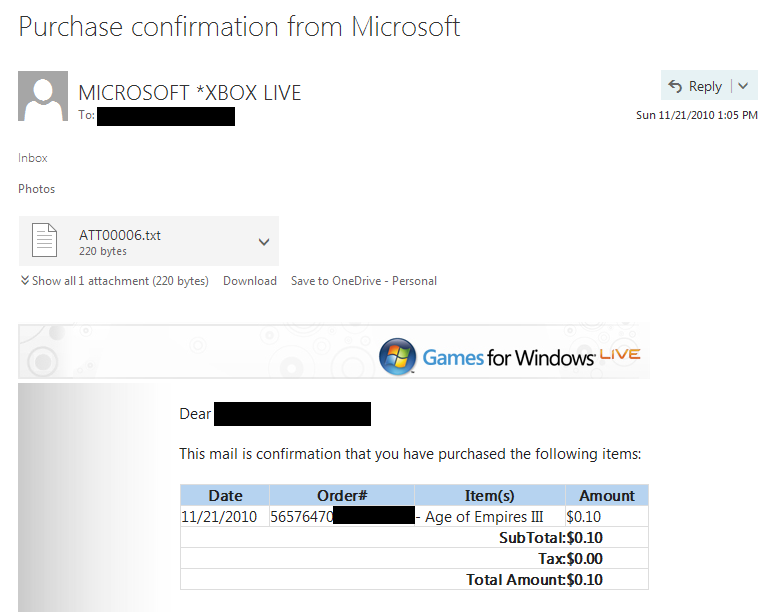Click the Item(s) column header
The height and width of the screenshot is (612, 765).
click(490, 495)
